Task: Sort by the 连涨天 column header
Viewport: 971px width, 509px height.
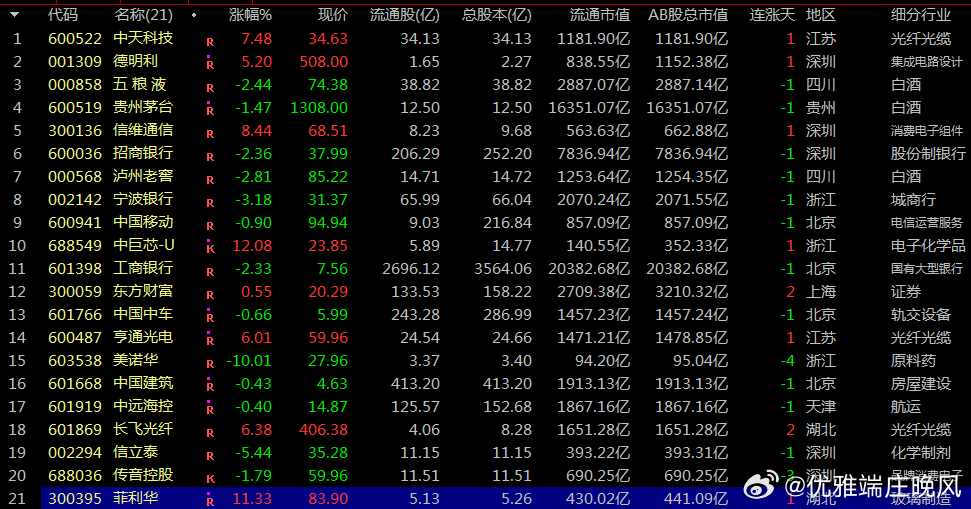Action: 772,15
